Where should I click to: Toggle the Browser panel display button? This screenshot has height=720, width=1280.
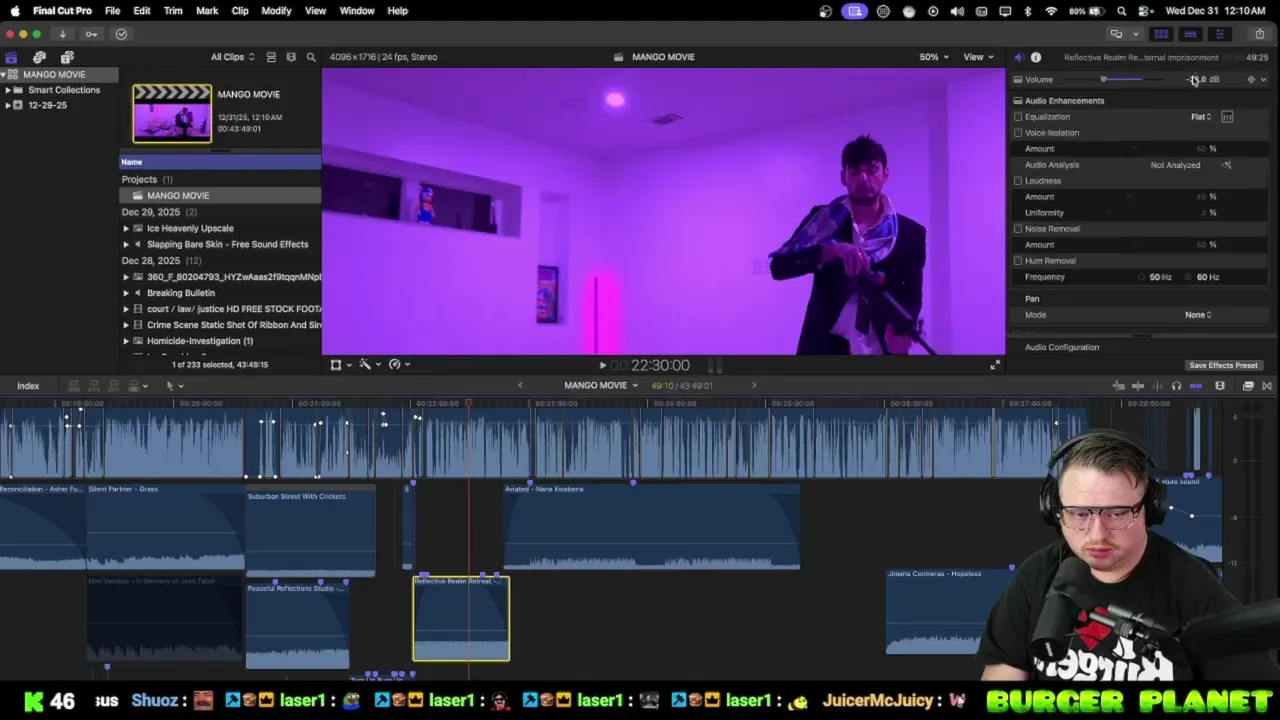point(1161,34)
